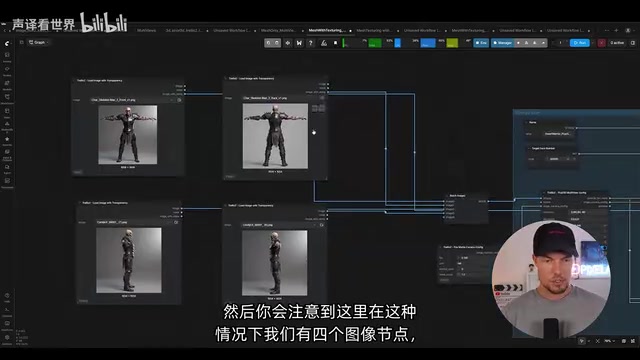The width and height of the screenshot is (640, 360).
Task: Open the Console panel icon
Action: pyautogui.click(x=7, y=311)
